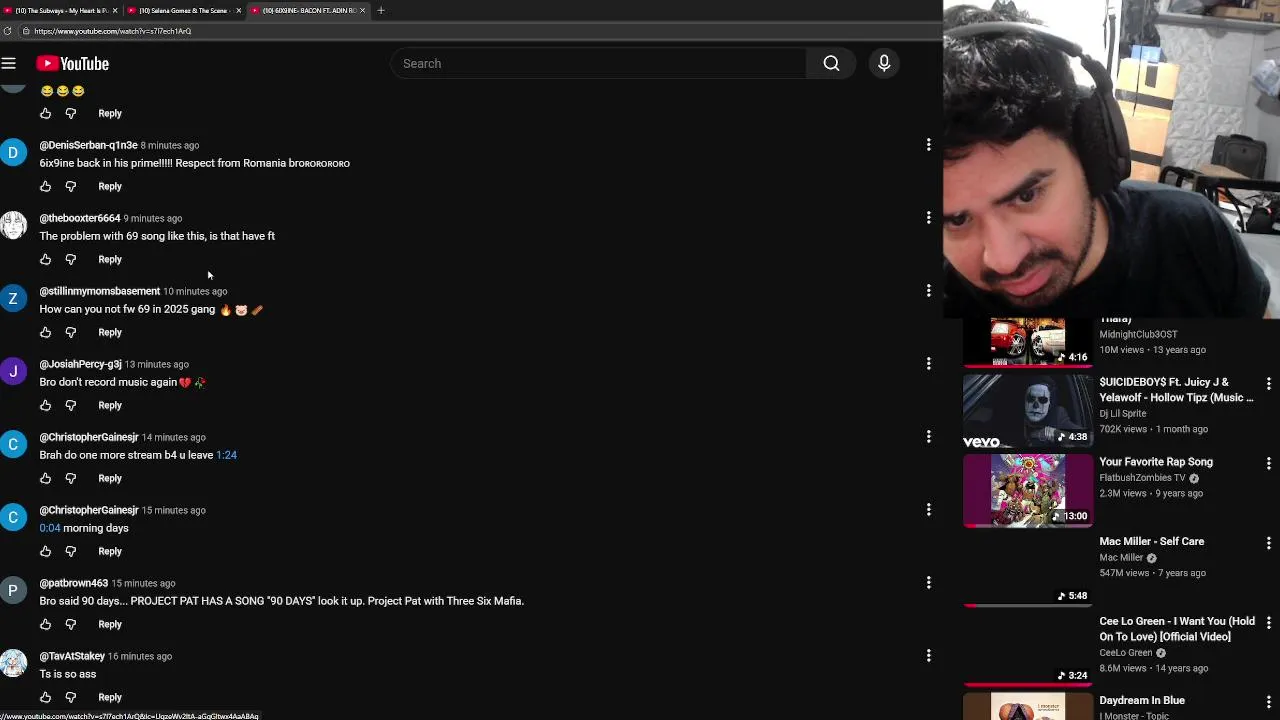Open options for $UICIDEBOY$ Hollow Tipz video

point(1268,384)
